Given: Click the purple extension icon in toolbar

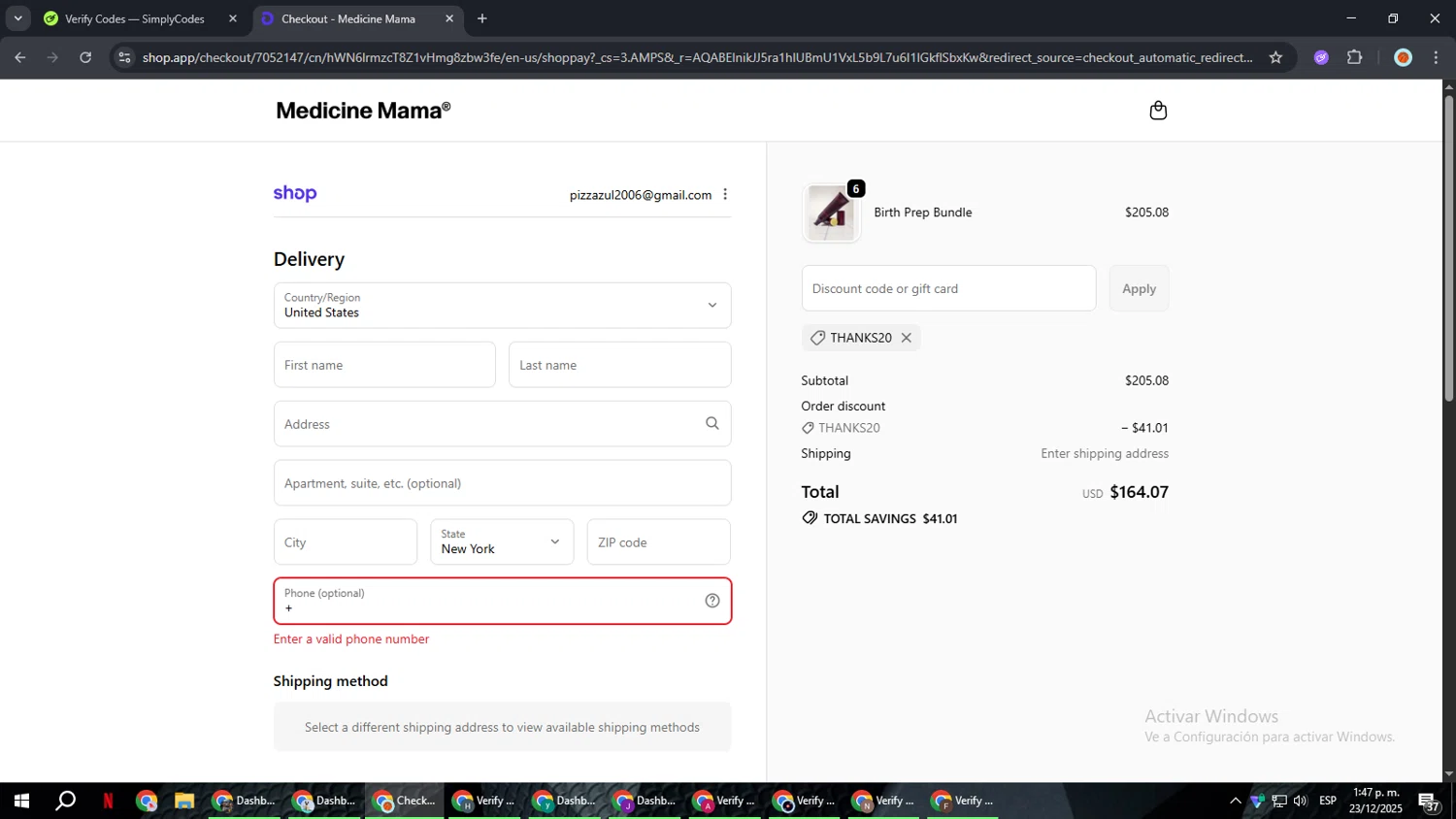Looking at the screenshot, I should [1321, 57].
